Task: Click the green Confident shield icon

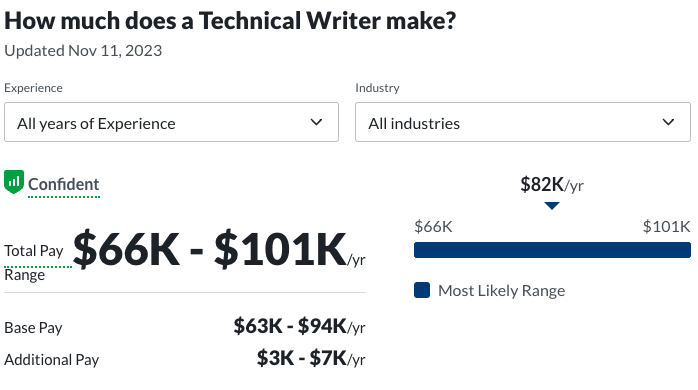Action: [x=14, y=182]
